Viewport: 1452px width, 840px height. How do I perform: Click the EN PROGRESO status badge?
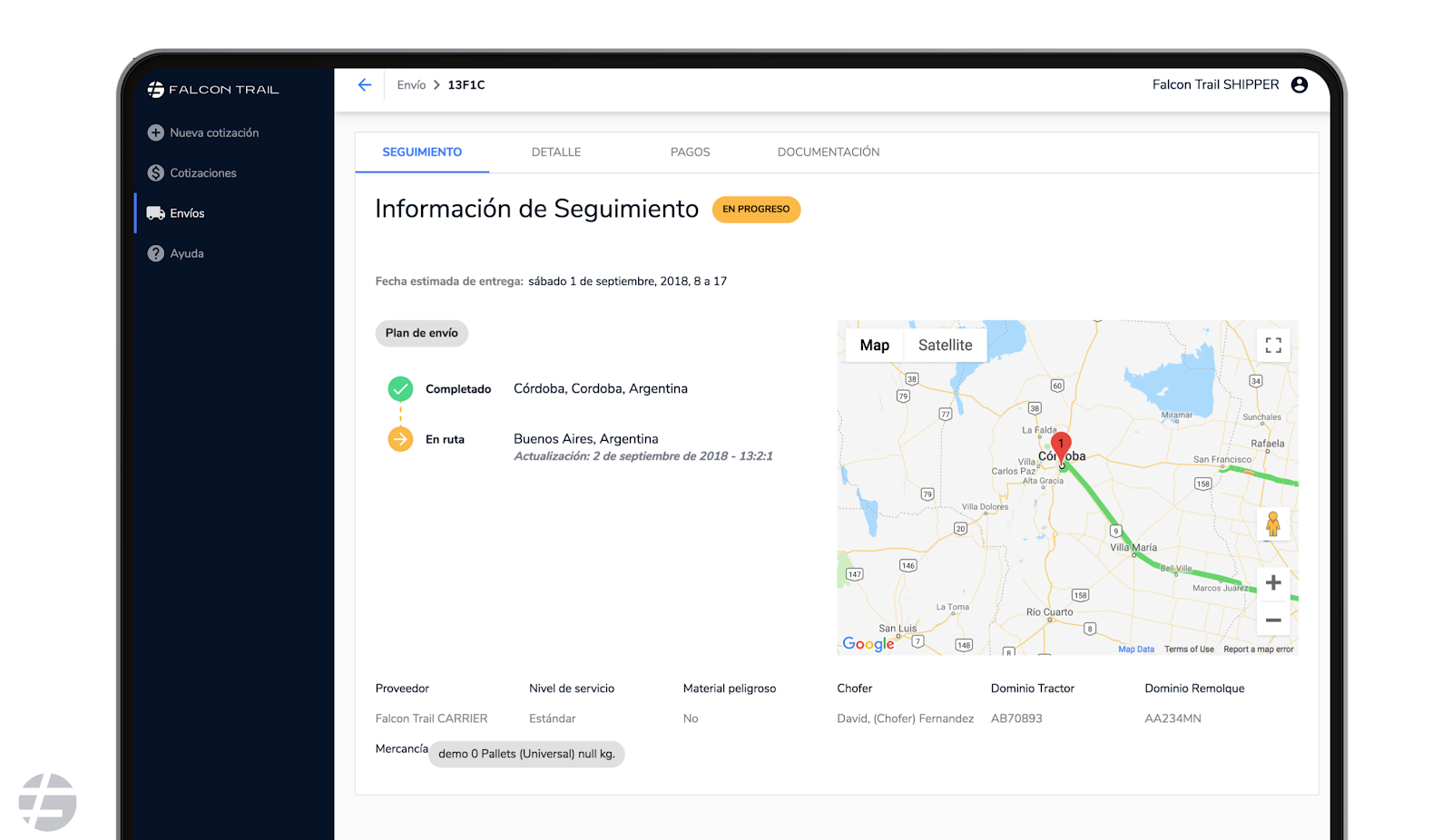[x=756, y=210]
